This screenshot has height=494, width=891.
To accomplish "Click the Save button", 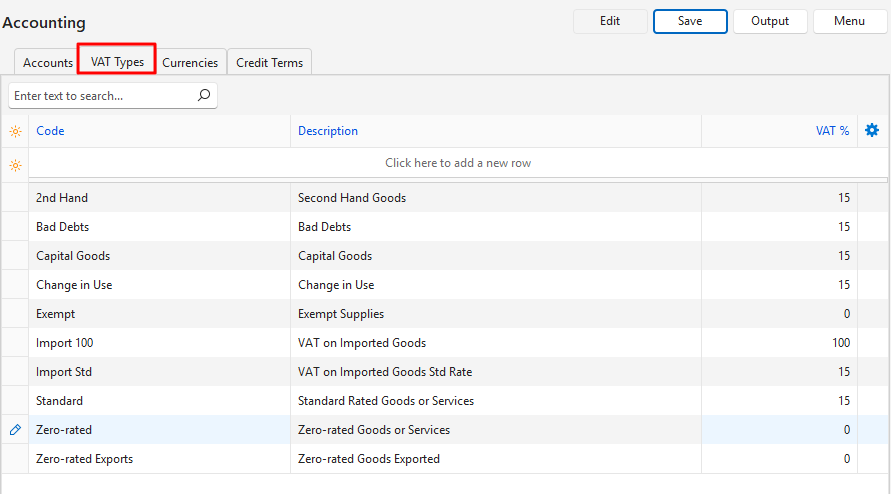I will click(x=690, y=21).
